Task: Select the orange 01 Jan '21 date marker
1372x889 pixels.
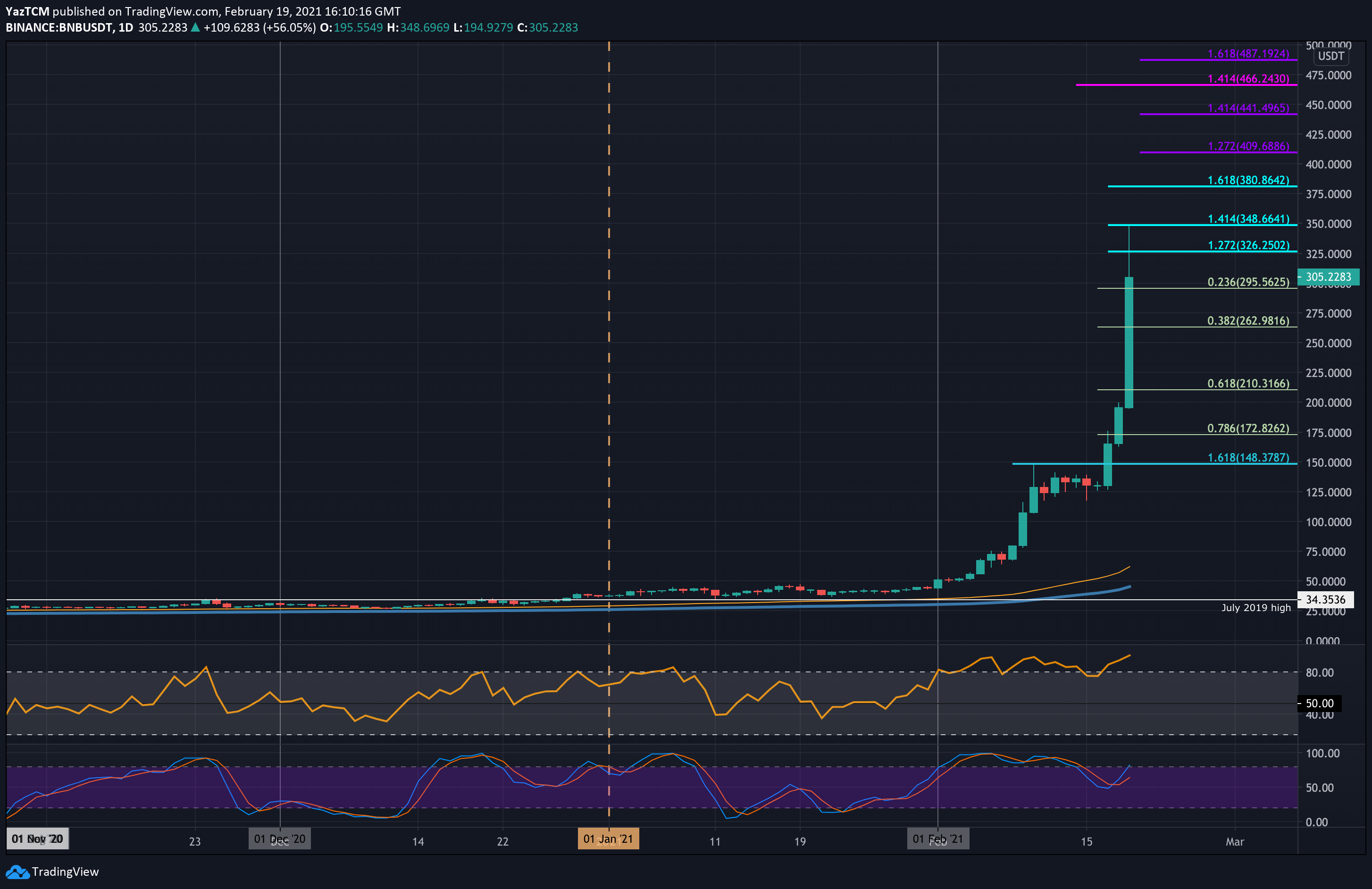Action: [608, 839]
